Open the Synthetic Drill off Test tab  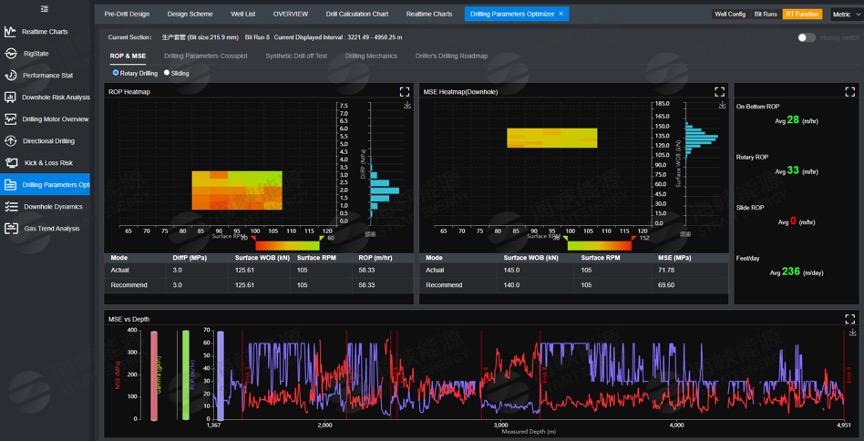(296, 56)
